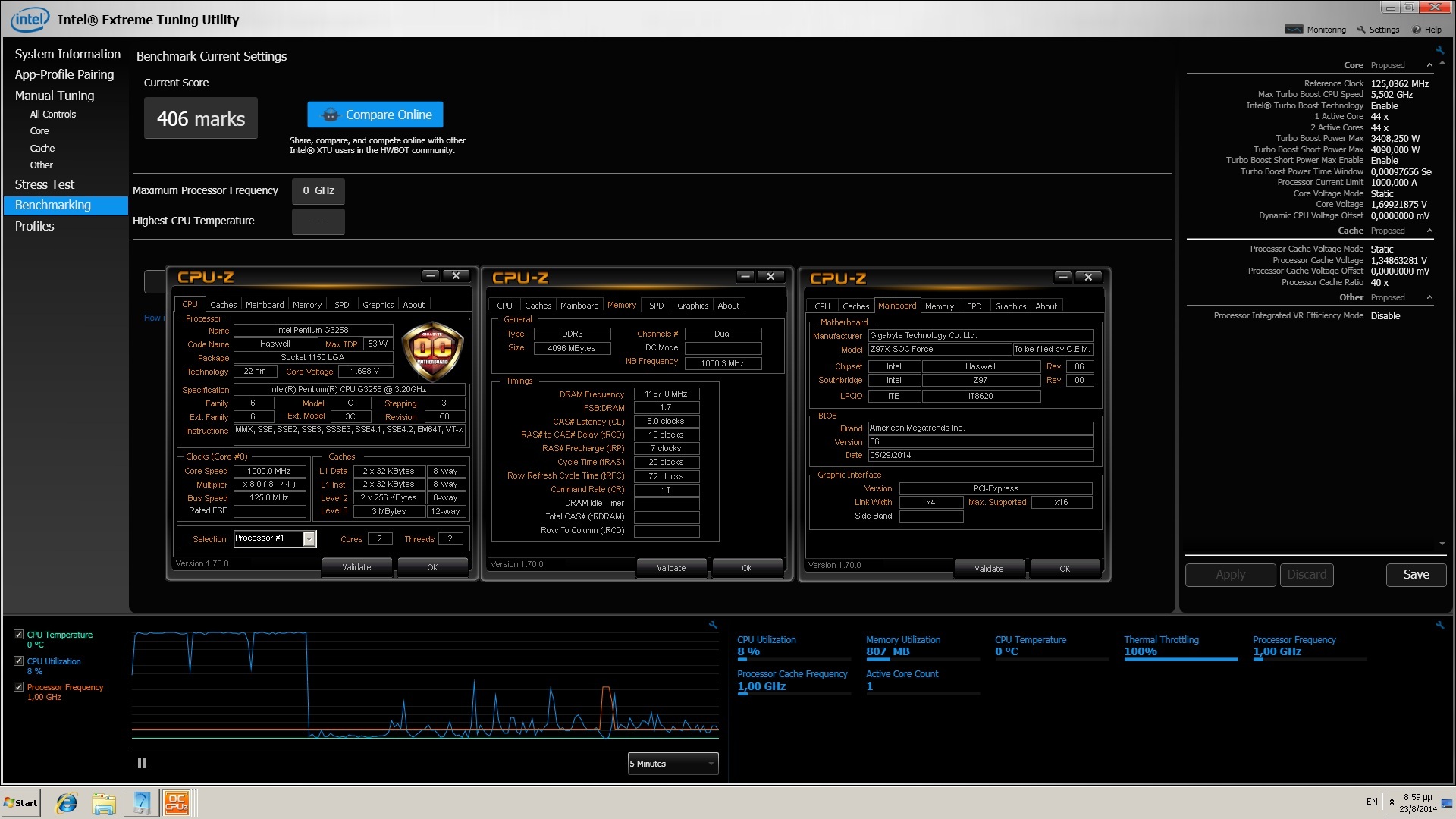The image size is (1456, 819).
Task: Open Profiles section
Action: (x=34, y=227)
